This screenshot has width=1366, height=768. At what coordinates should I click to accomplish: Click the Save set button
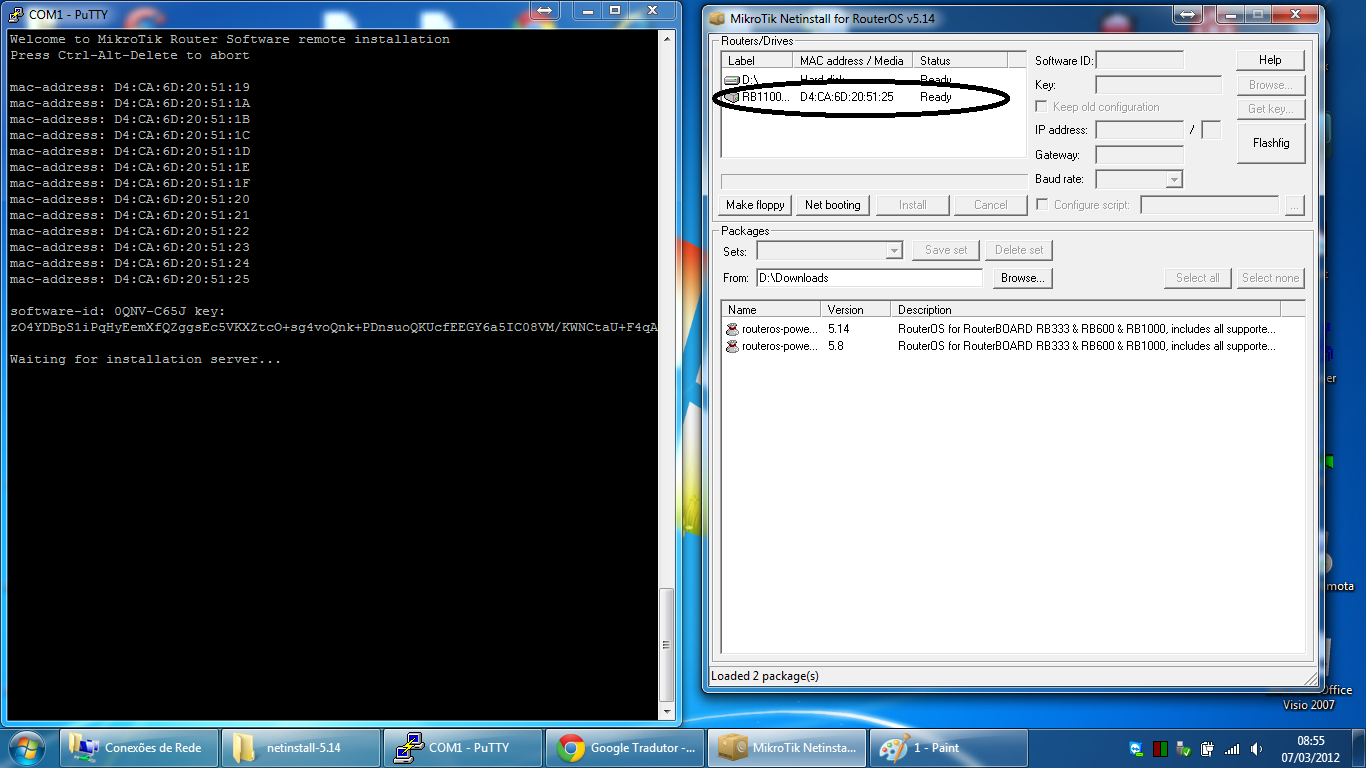coord(946,250)
